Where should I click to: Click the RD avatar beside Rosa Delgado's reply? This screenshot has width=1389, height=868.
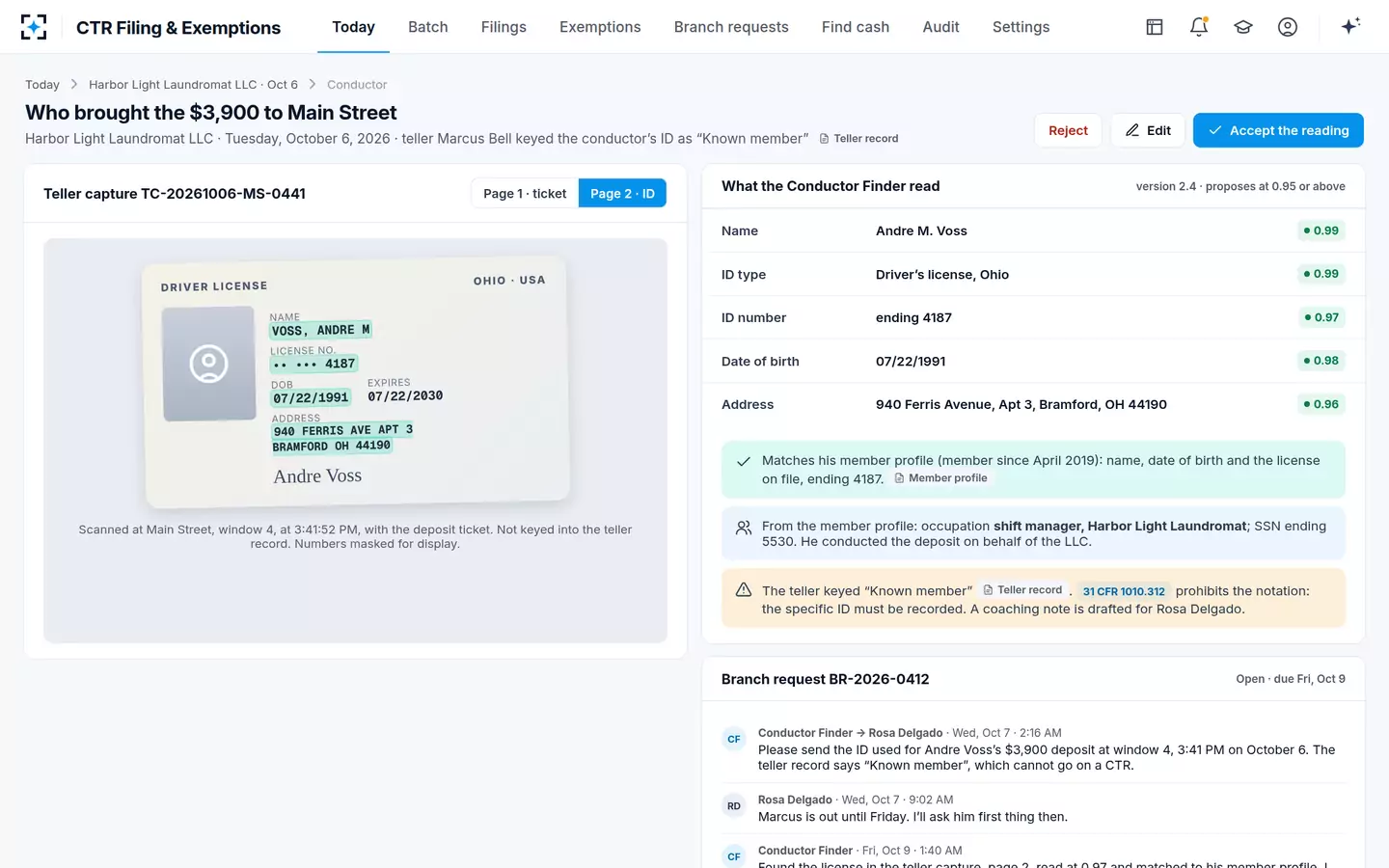(x=734, y=806)
